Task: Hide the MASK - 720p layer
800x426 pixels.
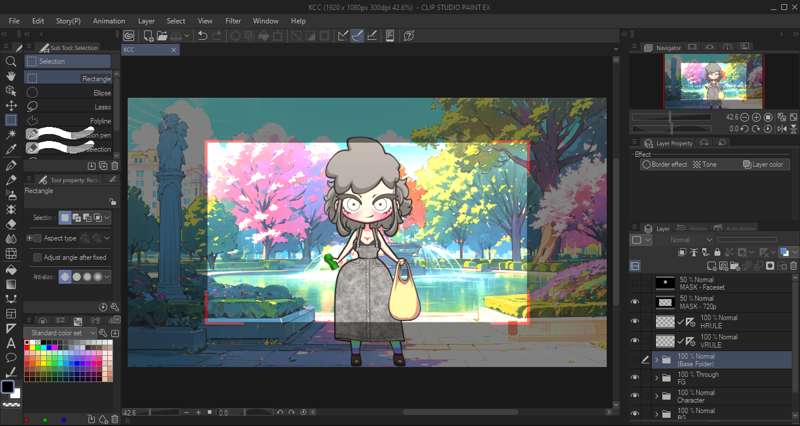Action: (635, 302)
